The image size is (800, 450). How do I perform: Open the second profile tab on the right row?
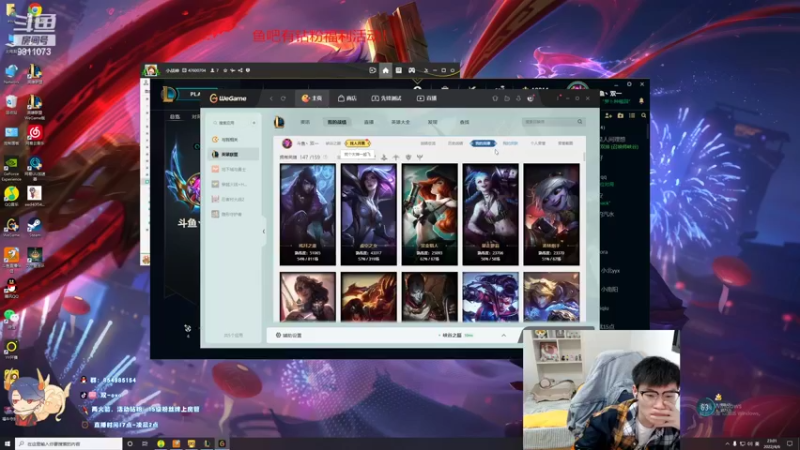click(455, 143)
